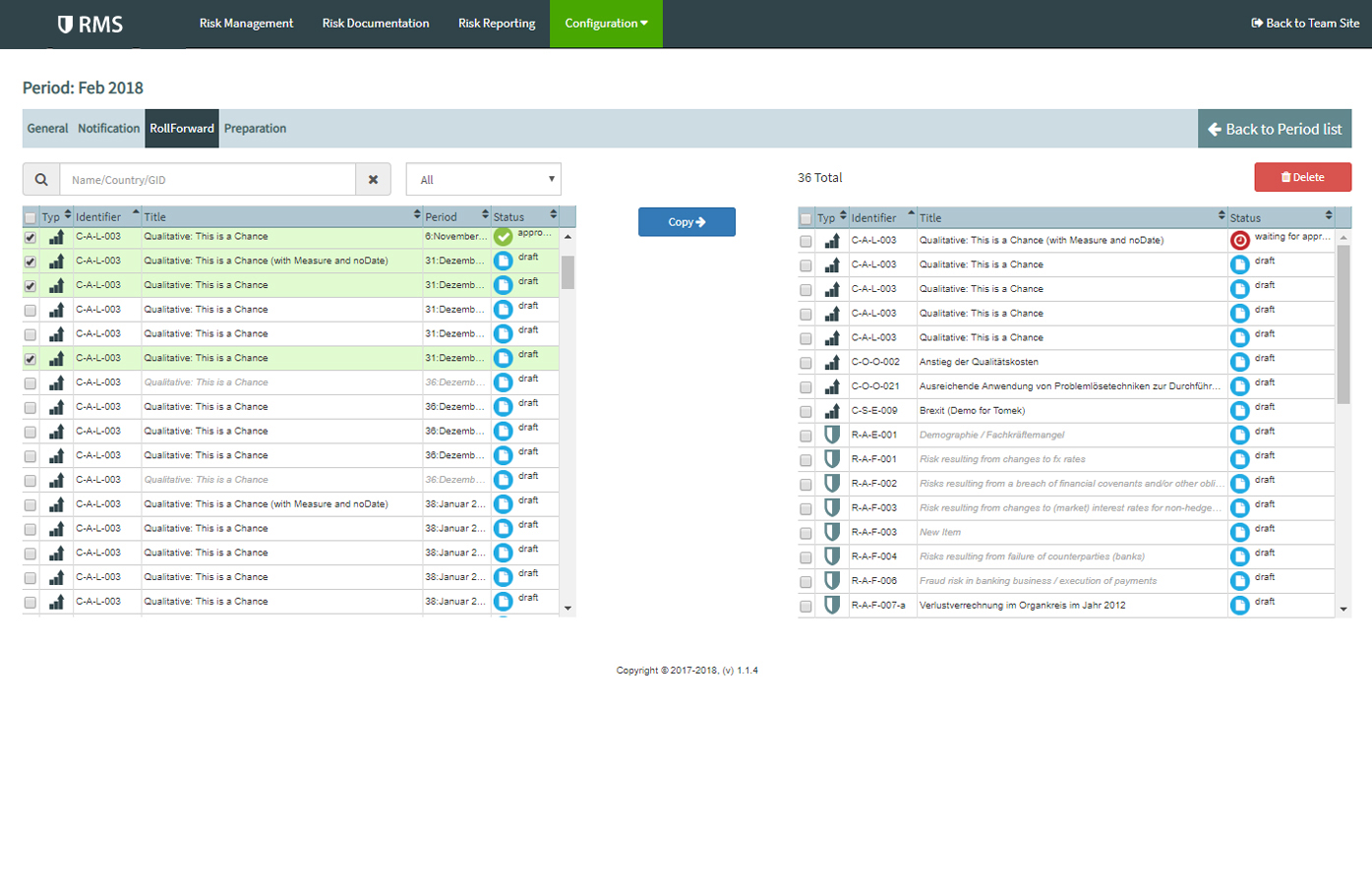Image resolution: width=1372 pixels, height=879 pixels.
Task: Click the red waiting-for-approval status icon
Action: 1240,240
